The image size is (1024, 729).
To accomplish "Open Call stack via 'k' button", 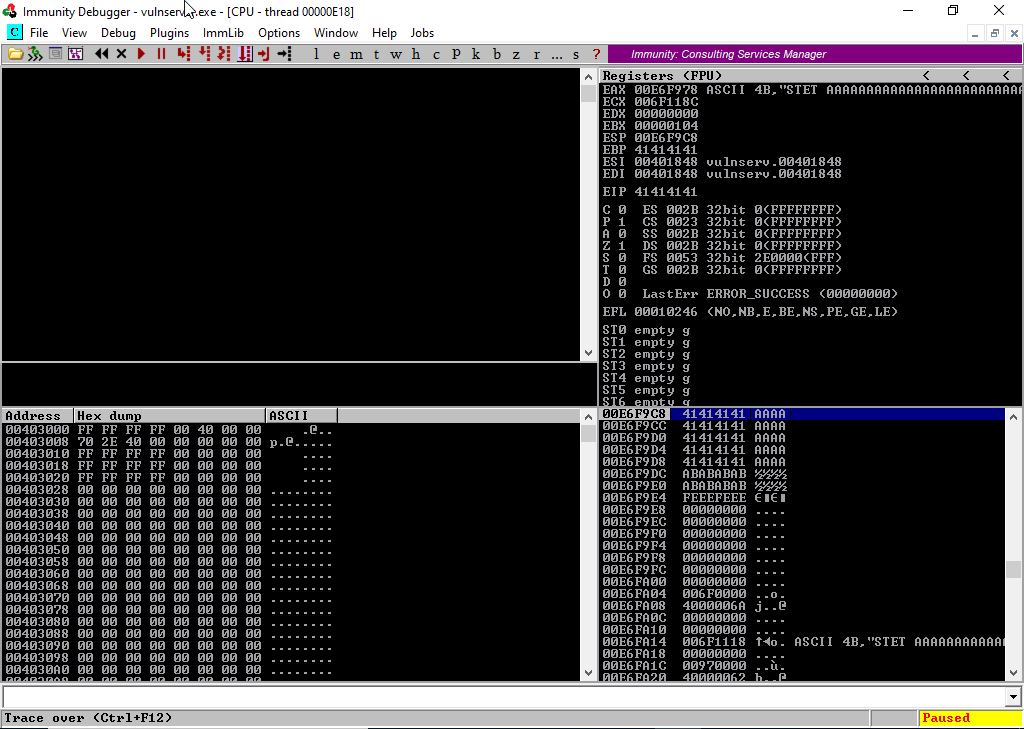I will coord(476,54).
